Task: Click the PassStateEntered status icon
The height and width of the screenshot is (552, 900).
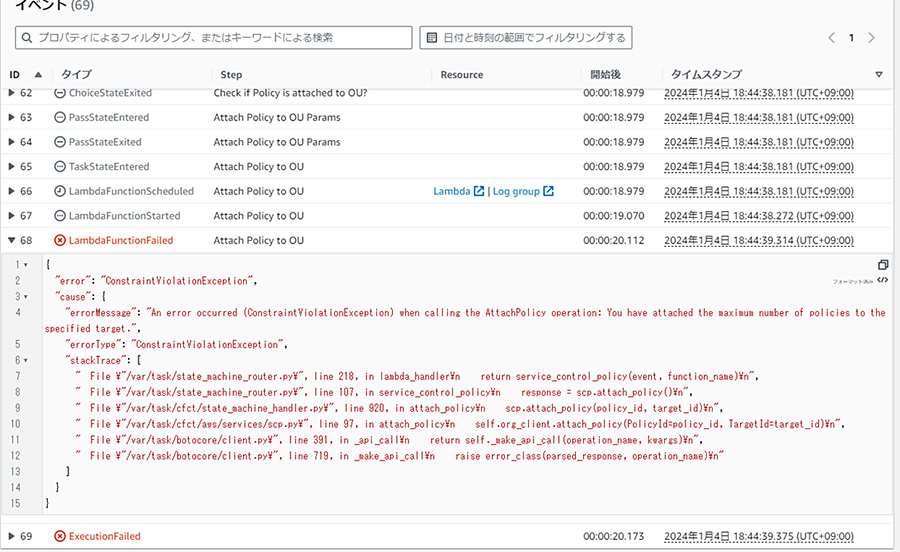Action: (60, 118)
